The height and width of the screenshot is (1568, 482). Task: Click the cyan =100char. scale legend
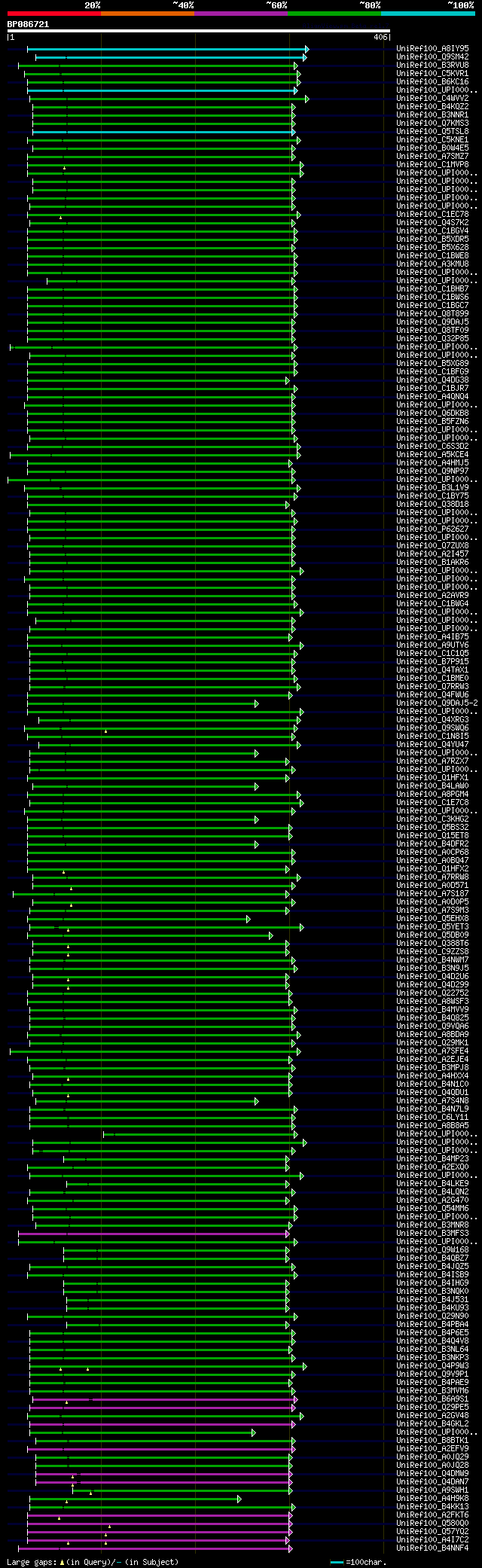pyautogui.click(x=358, y=1562)
